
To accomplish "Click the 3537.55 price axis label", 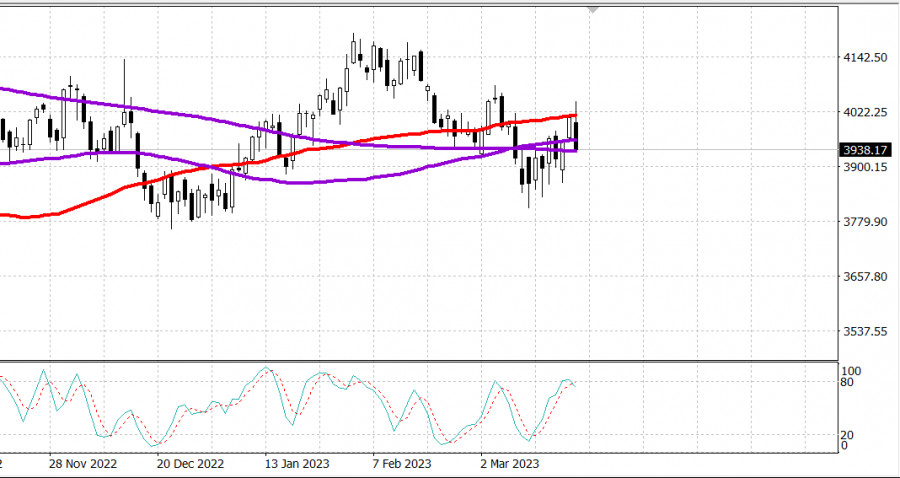I will (x=866, y=331).
